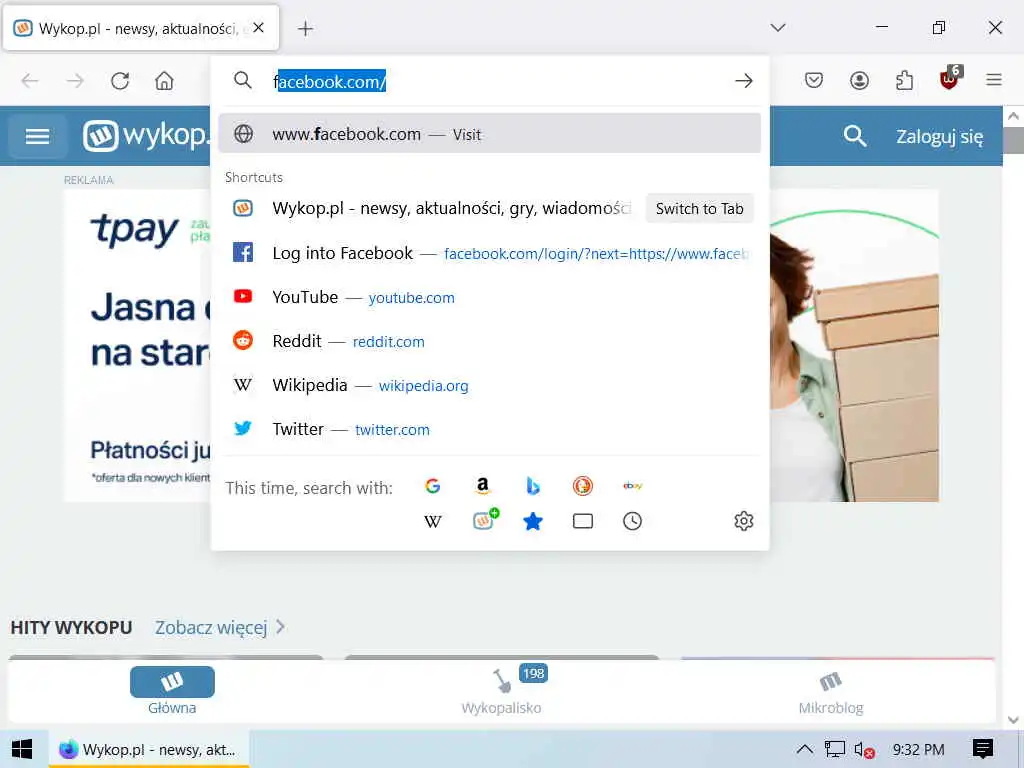Select the Log into Facebook suggestion
The height and width of the screenshot is (768, 1024).
pos(490,253)
